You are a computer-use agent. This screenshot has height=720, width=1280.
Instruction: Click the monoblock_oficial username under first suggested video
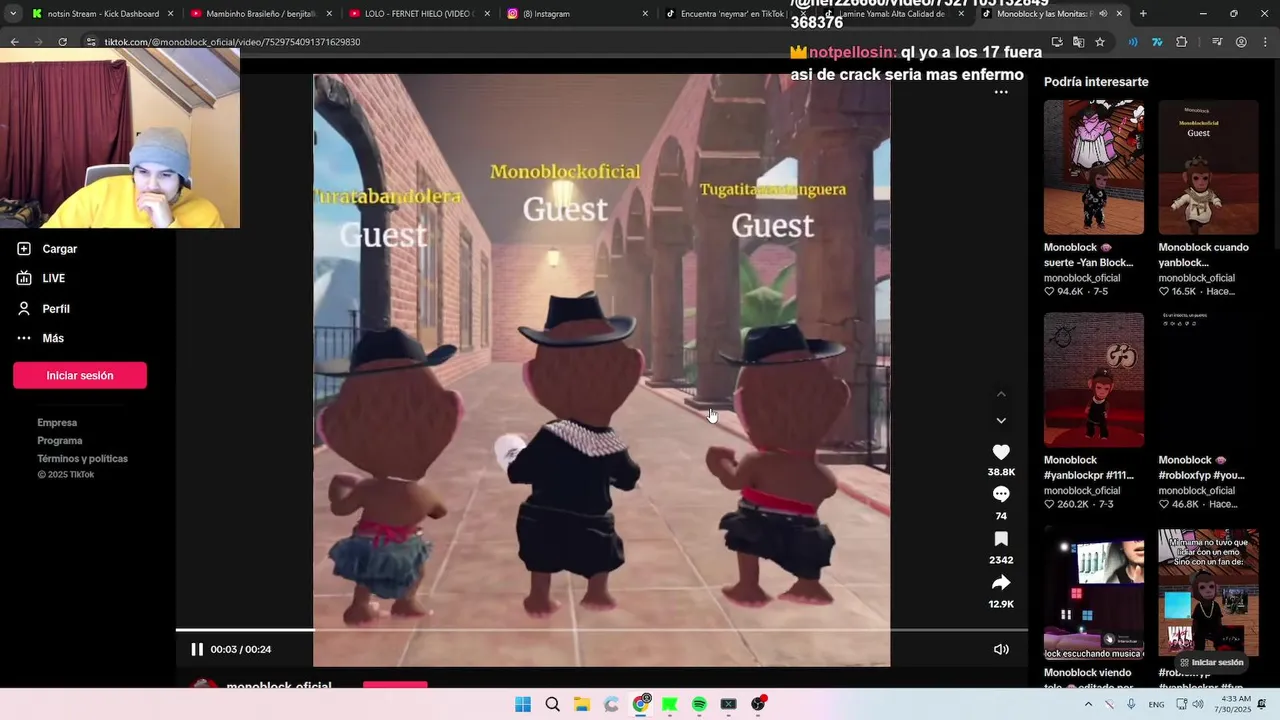[1082, 278]
